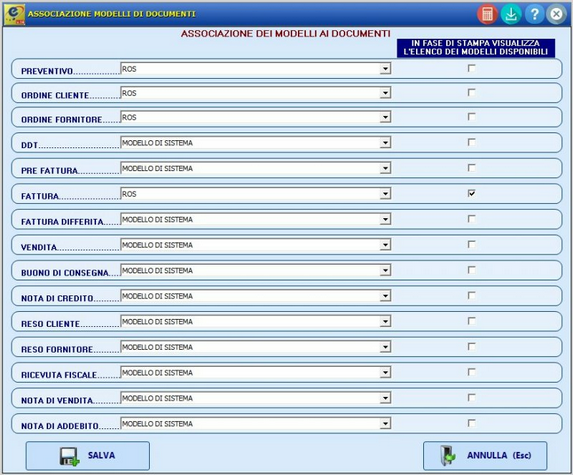Expand the DDT model dropdown
The height and width of the screenshot is (475, 573).
tap(385, 142)
